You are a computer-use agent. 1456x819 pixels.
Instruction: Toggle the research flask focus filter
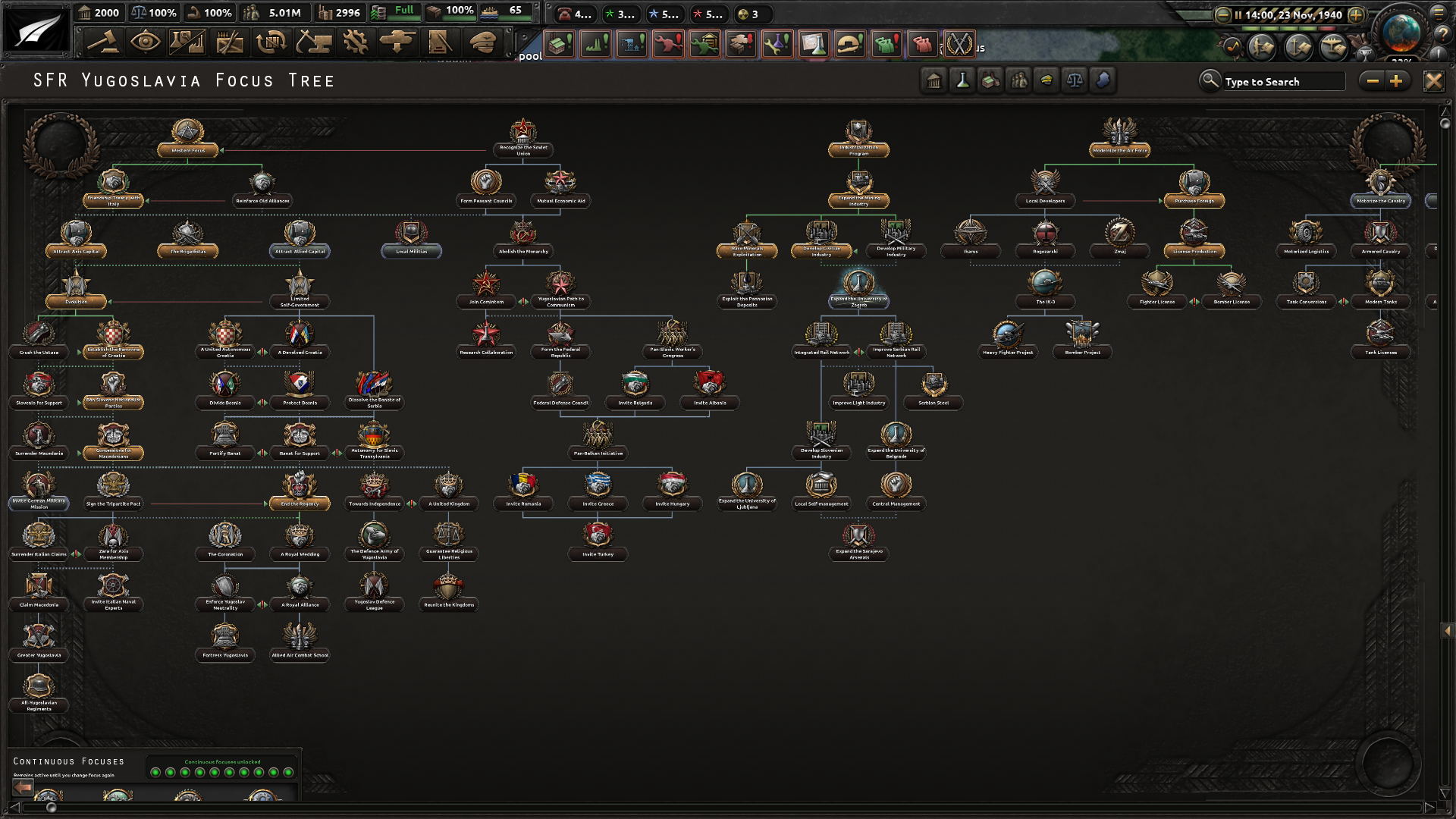point(962,80)
